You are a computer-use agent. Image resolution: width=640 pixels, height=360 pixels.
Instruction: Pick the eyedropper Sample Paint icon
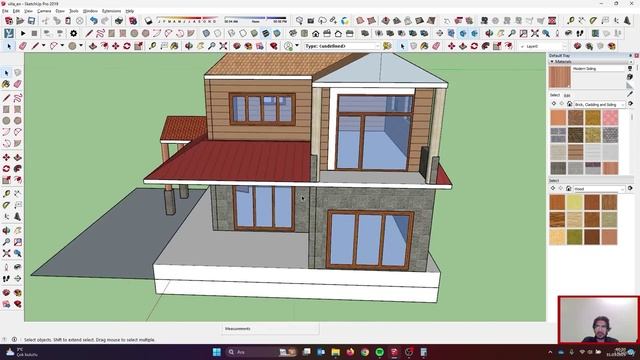click(630, 94)
